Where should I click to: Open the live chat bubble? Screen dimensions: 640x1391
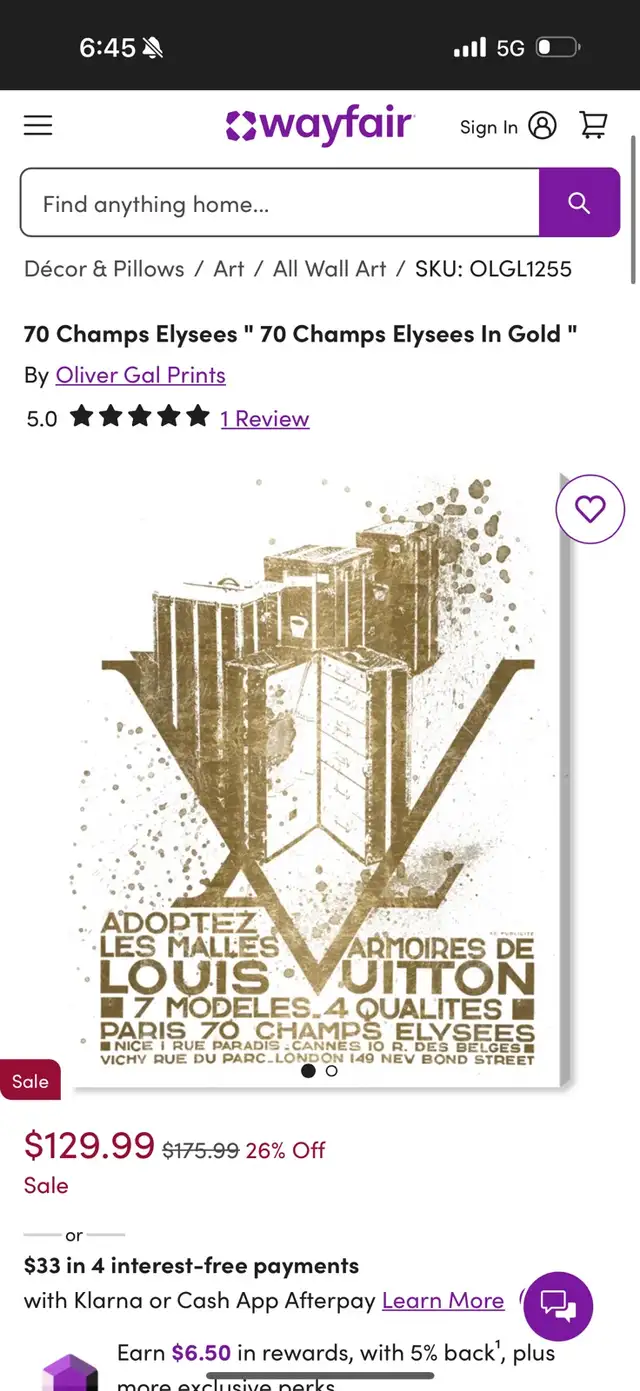558,1306
